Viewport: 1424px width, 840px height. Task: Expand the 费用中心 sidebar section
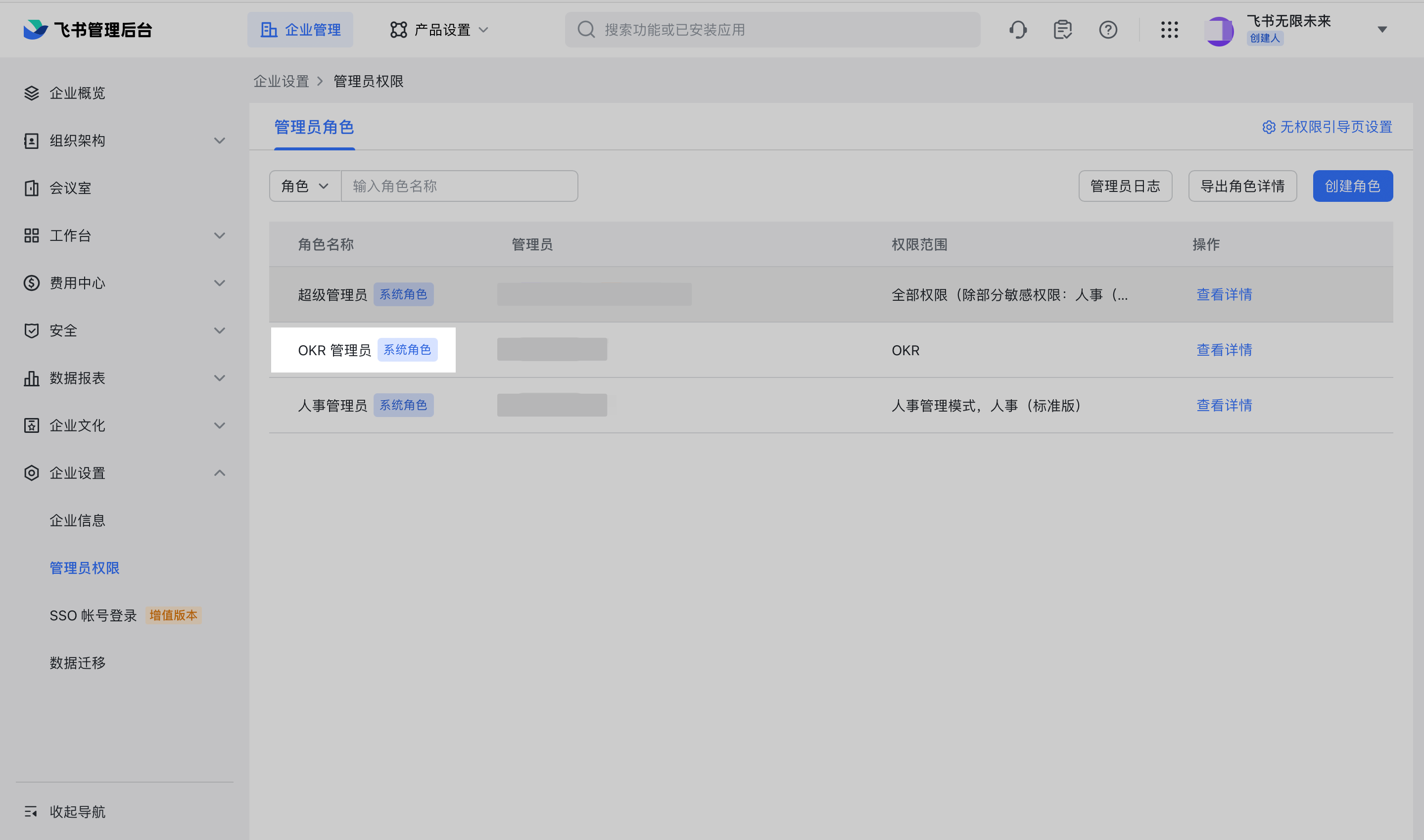(220, 283)
